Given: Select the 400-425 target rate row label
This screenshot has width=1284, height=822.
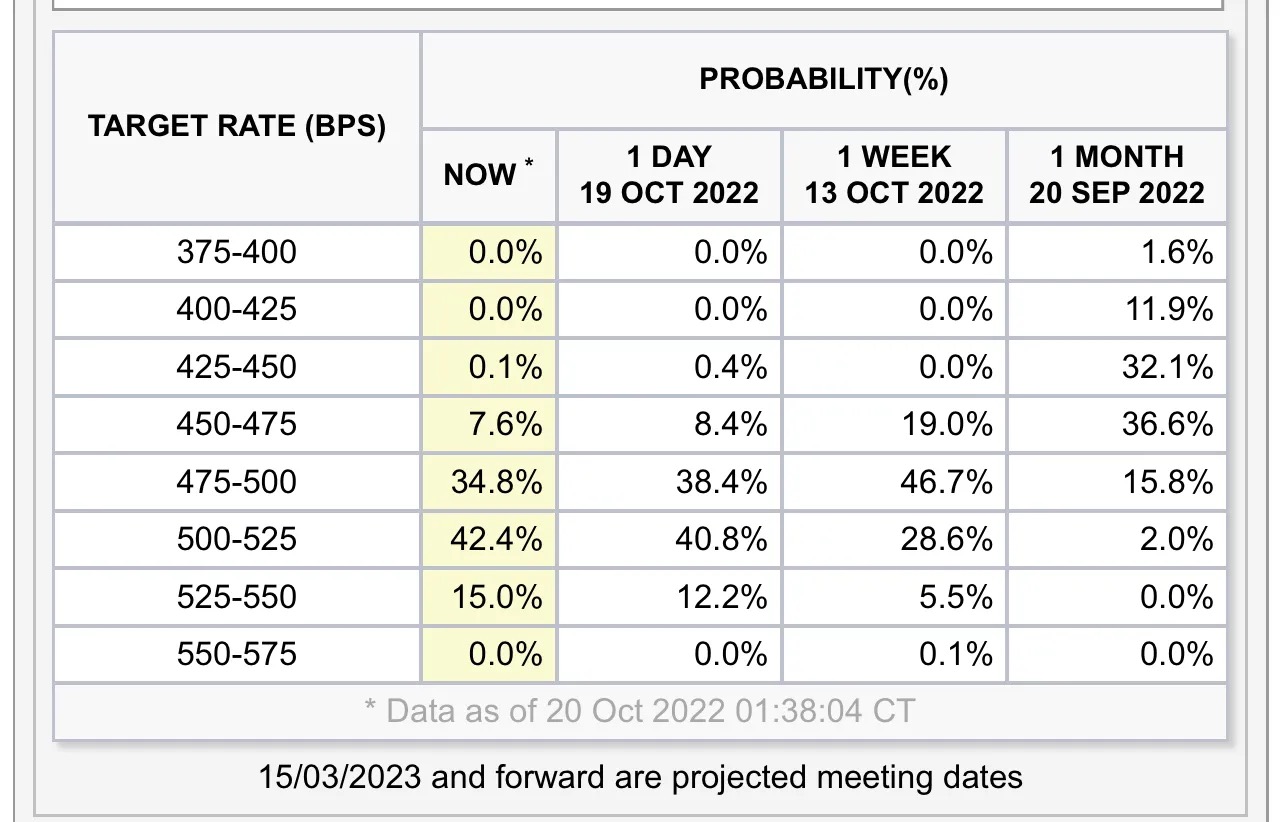Looking at the screenshot, I should [237, 309].
